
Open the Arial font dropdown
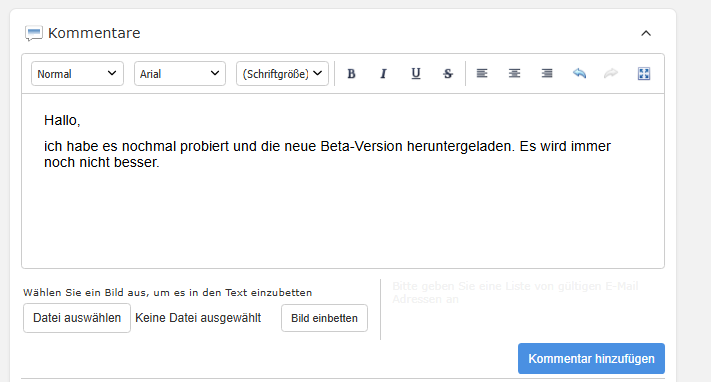click(180, 73)
